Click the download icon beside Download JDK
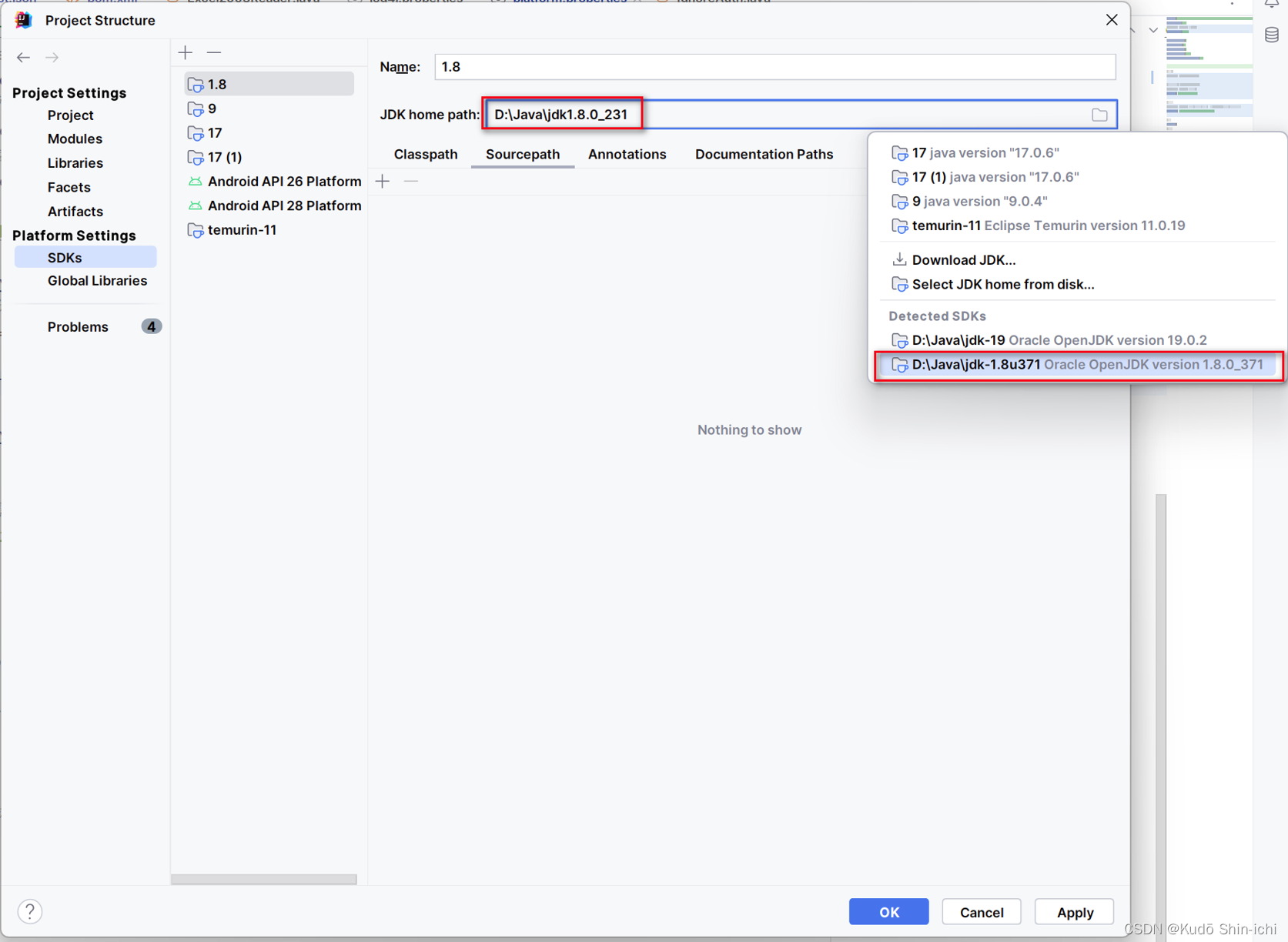The width and height of the screenshot is (1288, 942). 899,259
